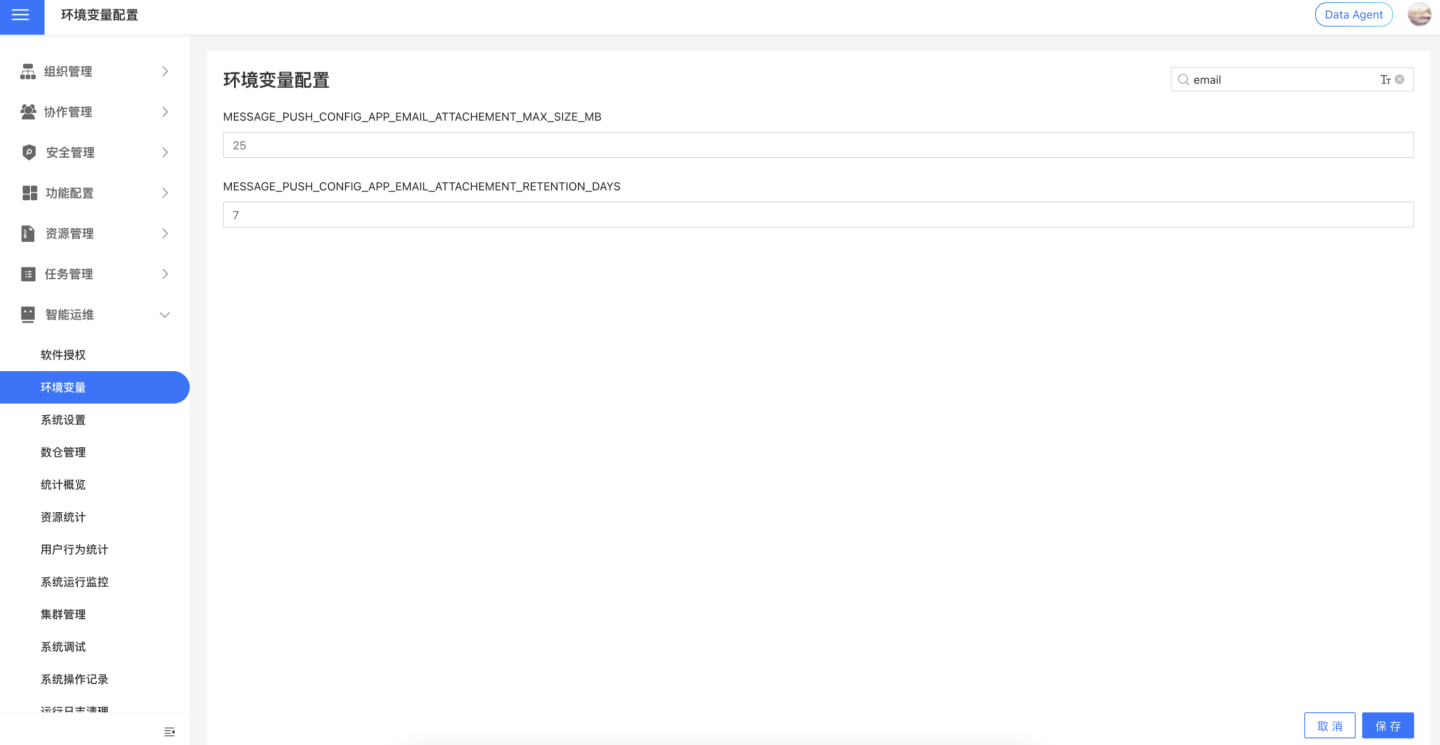Expand the 任务管理 chevron

click(x=165, y=274)
